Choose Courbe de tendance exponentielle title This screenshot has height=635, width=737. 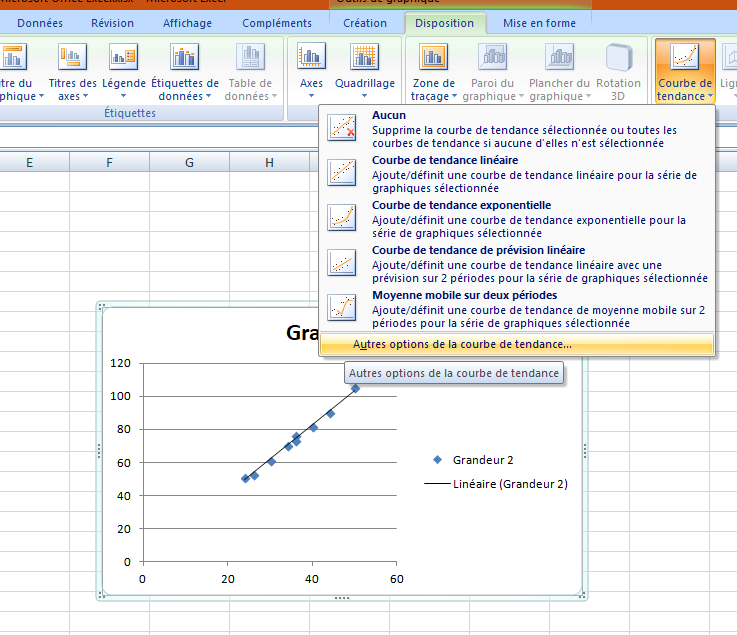point(461,205)
